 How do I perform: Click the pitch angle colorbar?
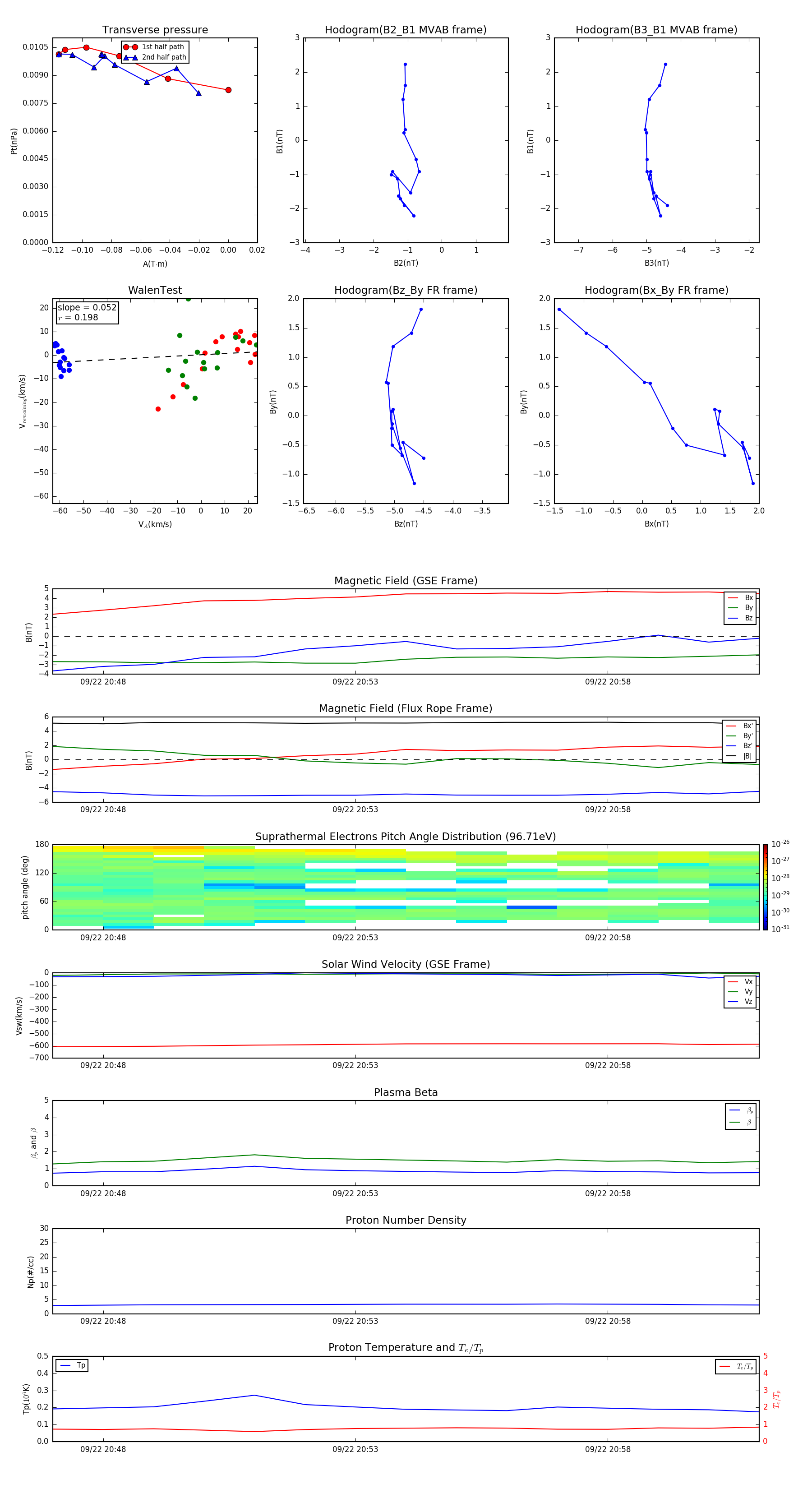765,887
